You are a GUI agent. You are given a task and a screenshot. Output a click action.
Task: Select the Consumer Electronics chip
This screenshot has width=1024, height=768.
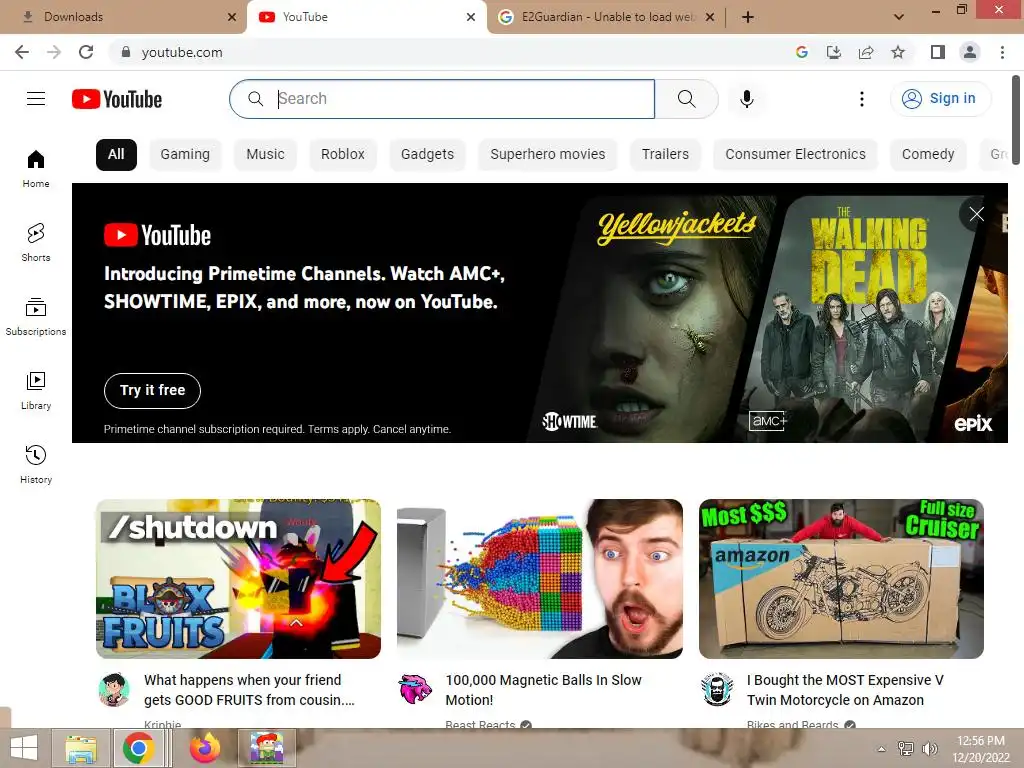click(795, 155)
